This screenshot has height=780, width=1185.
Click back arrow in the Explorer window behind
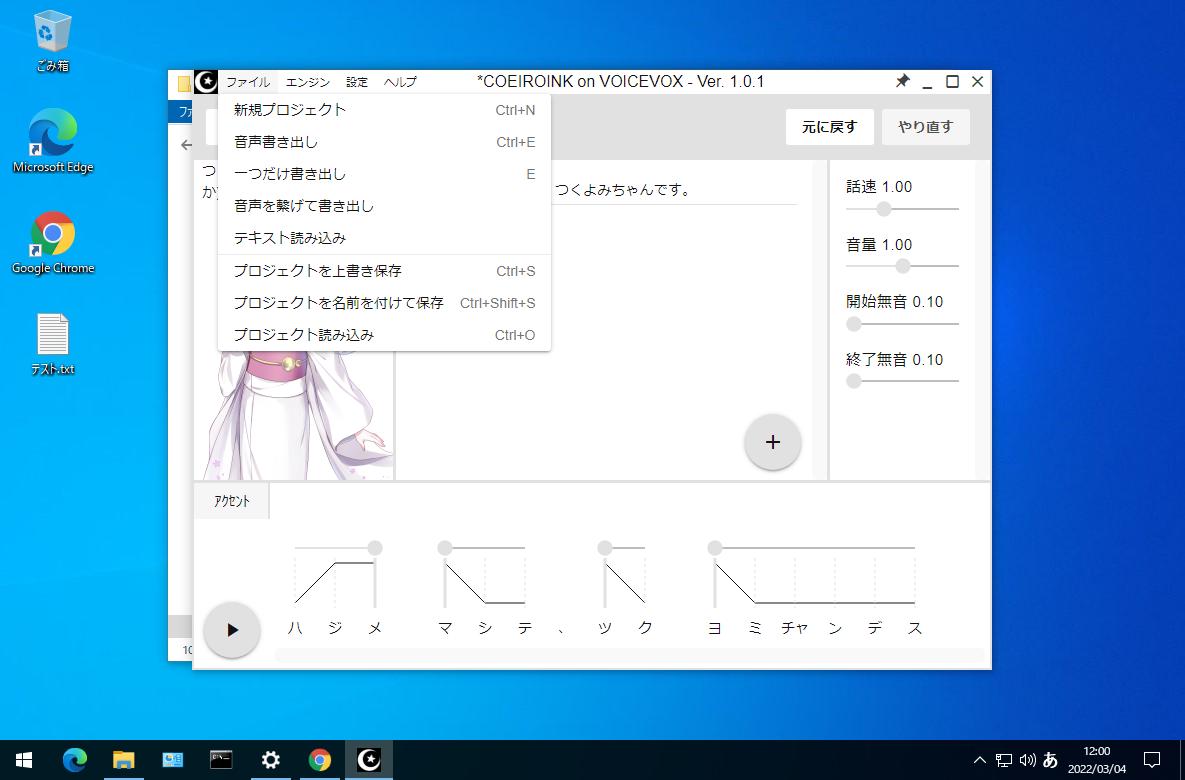[186, 145]
